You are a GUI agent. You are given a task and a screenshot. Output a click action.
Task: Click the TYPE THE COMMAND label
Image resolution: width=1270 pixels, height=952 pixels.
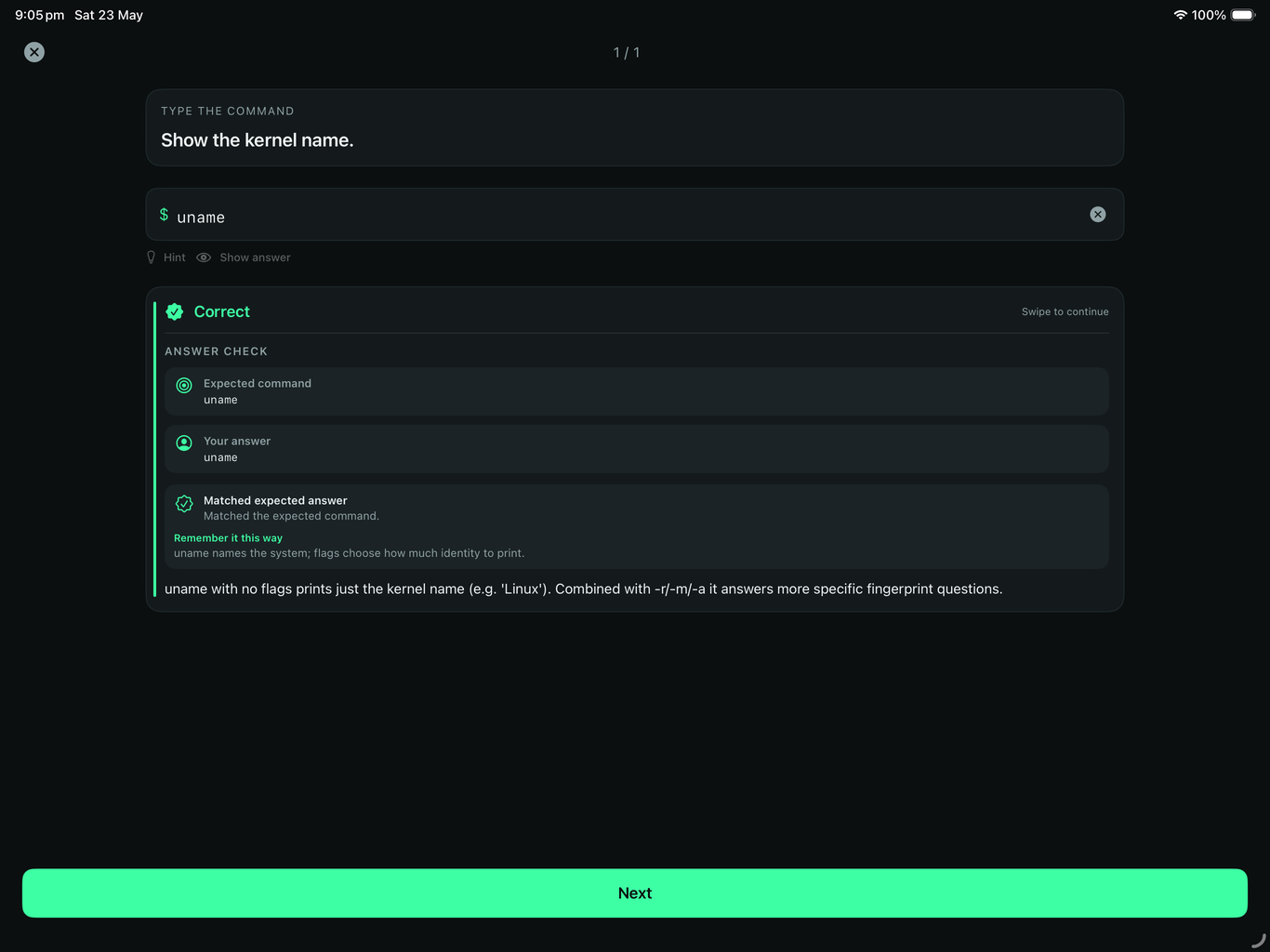pos(228,111)
